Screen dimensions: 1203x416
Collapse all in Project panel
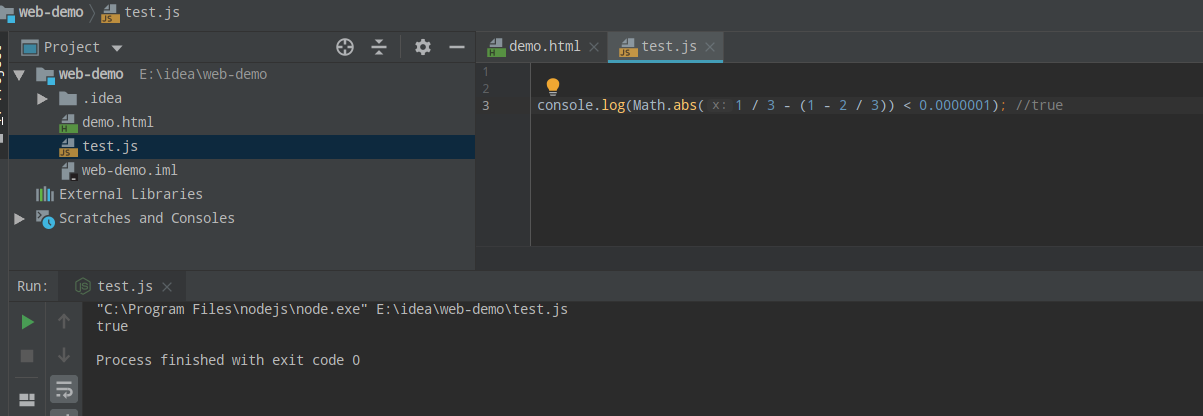(x=379, y=47)
